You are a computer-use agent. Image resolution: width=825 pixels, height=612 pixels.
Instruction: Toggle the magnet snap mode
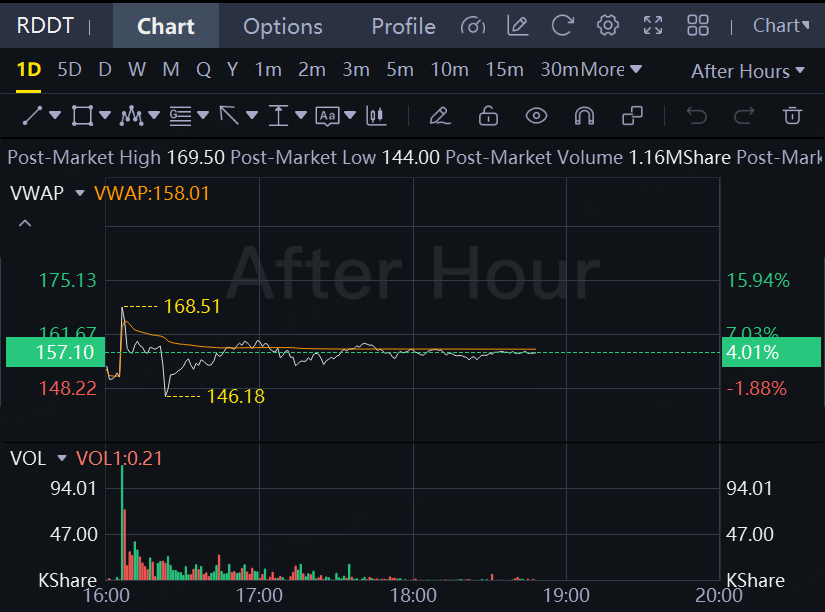coord(585,116)
